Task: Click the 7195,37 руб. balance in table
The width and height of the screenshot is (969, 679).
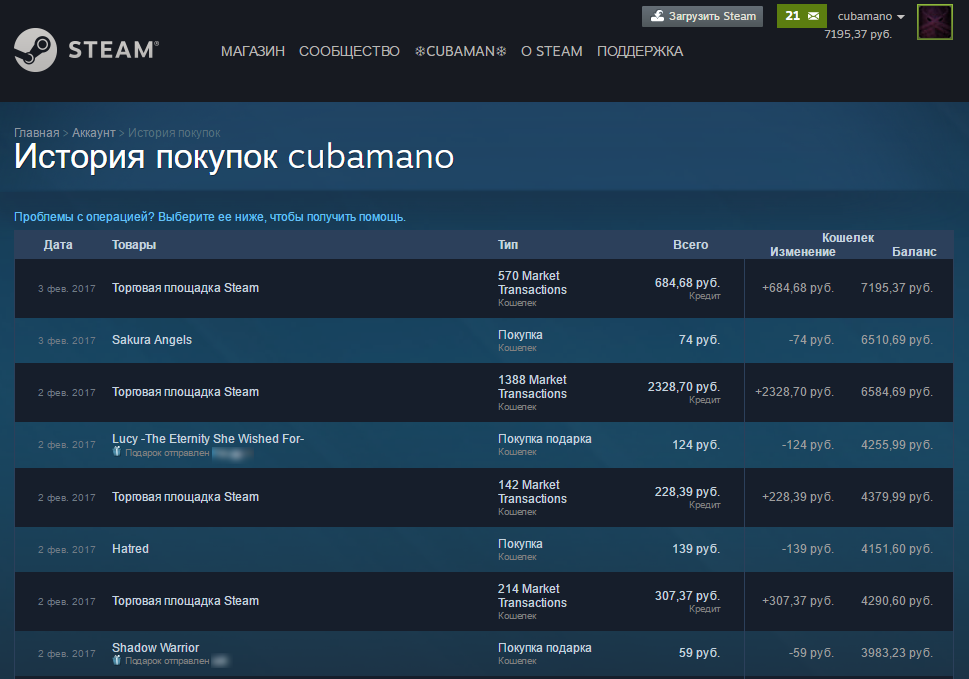Action: click(897, 288)
